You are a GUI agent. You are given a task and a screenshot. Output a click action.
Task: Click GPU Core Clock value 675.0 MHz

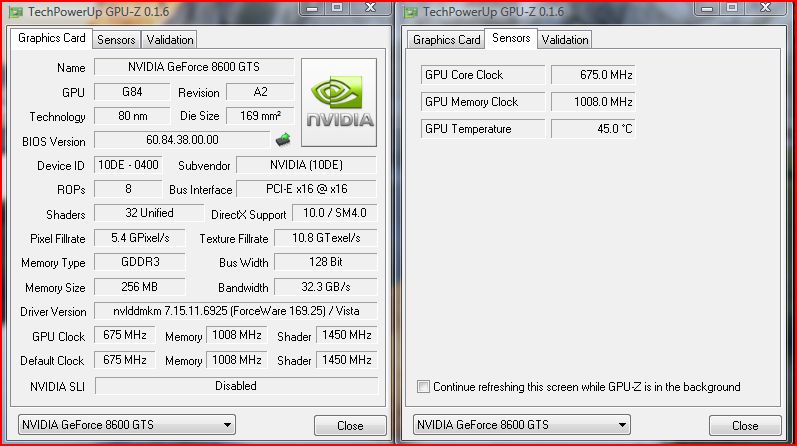(593, 75)
